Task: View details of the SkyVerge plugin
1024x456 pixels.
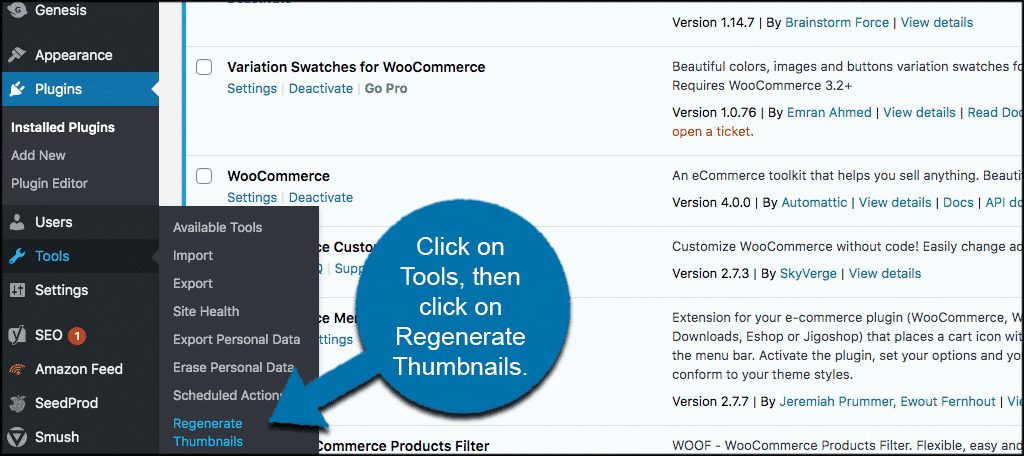Action: (885, 273)
